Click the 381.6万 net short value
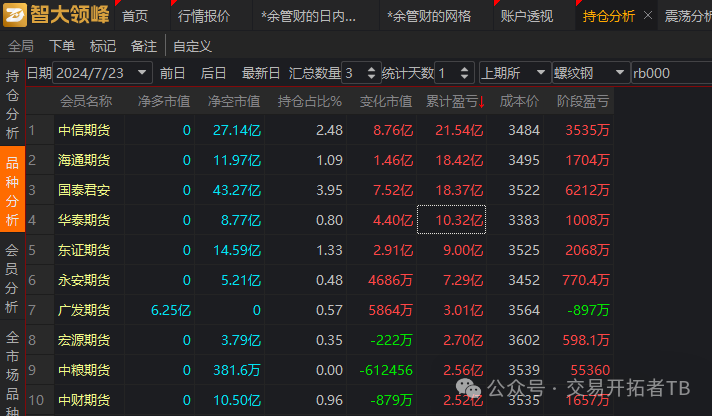The image size is (712, 416). 237,370
